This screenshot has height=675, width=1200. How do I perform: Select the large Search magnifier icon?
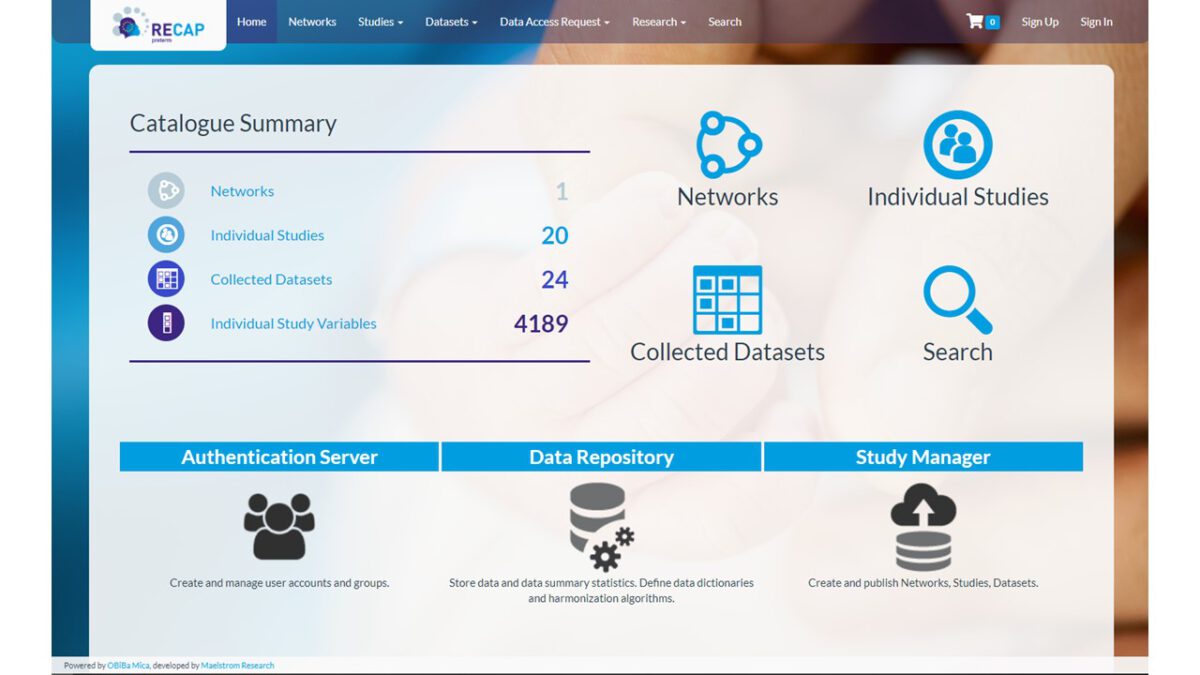click(957, 300)
